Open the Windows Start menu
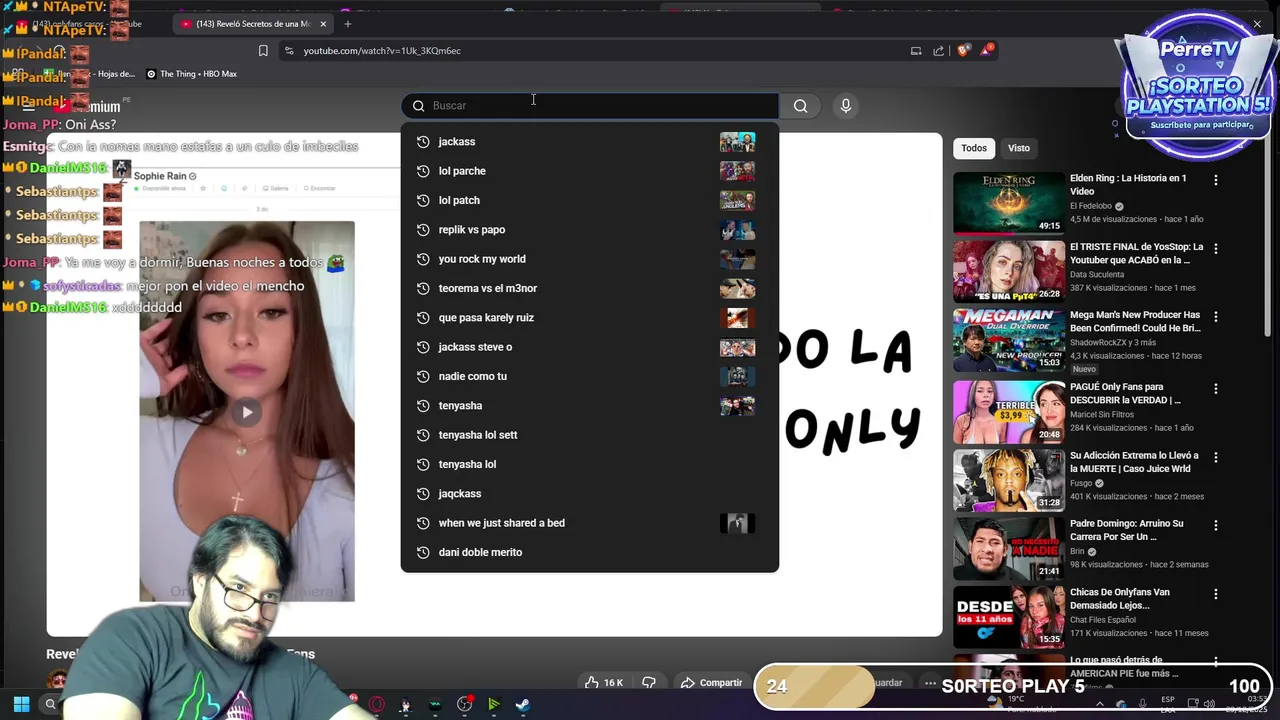The height and width of the screenshot is (720, 1280). pyautogui.click(x=21, y=704)
